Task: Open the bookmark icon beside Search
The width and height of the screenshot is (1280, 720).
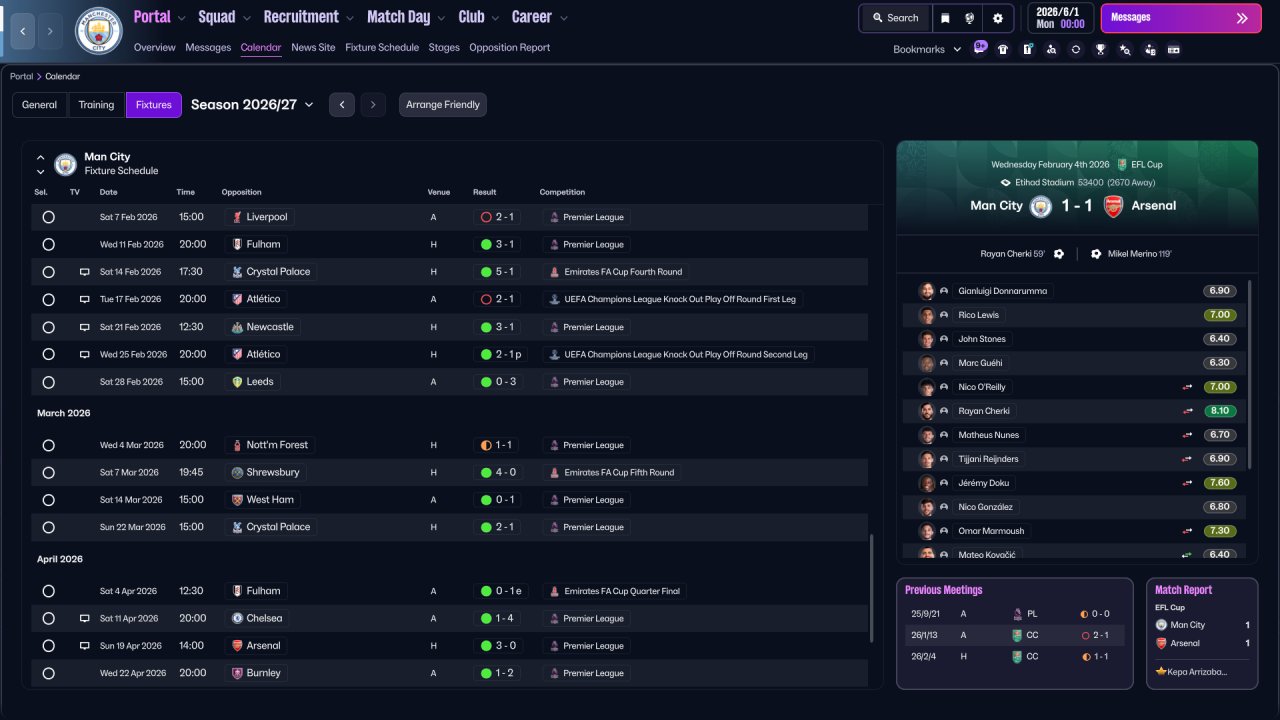Action: pyautogui.click(x=945, y=18)
